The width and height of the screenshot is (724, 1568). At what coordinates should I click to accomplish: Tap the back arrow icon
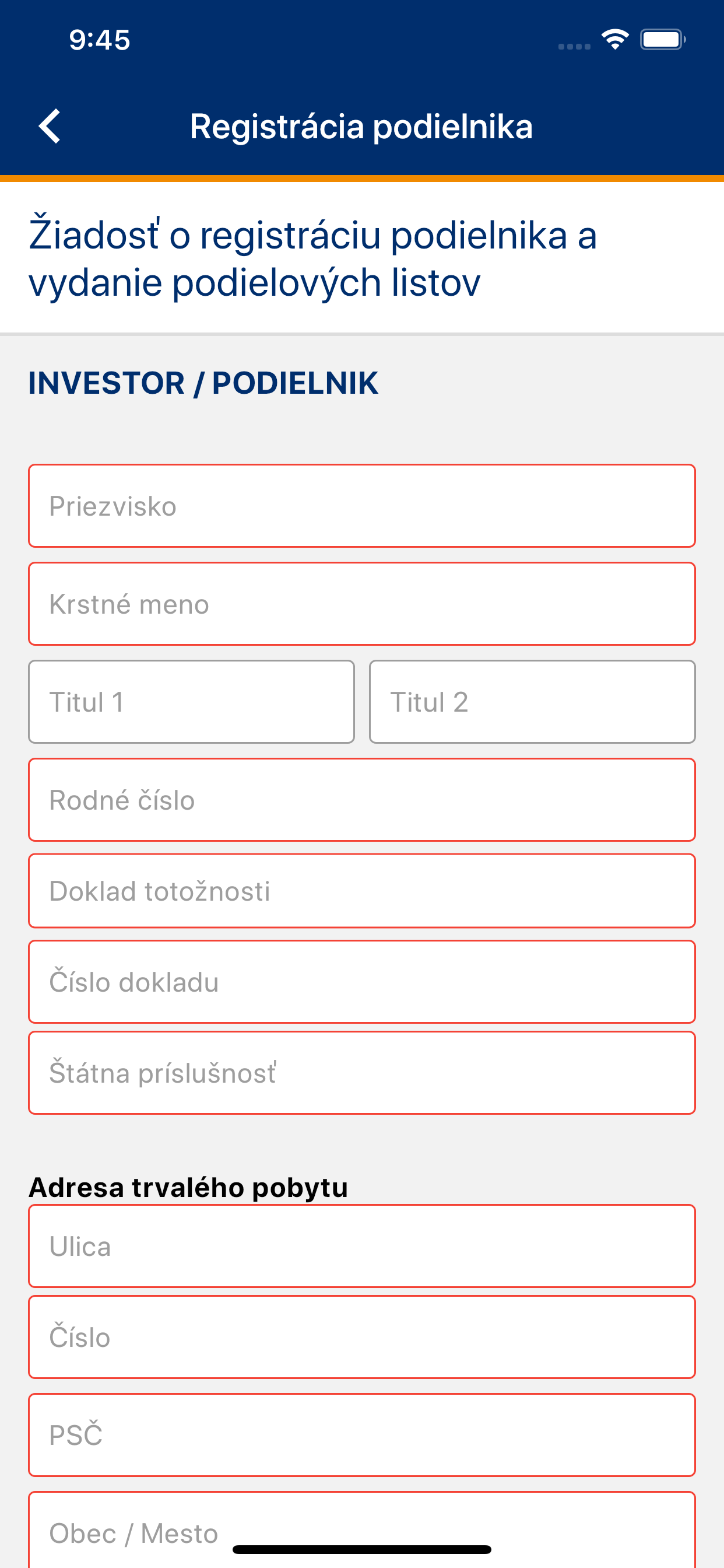(50, 126)
